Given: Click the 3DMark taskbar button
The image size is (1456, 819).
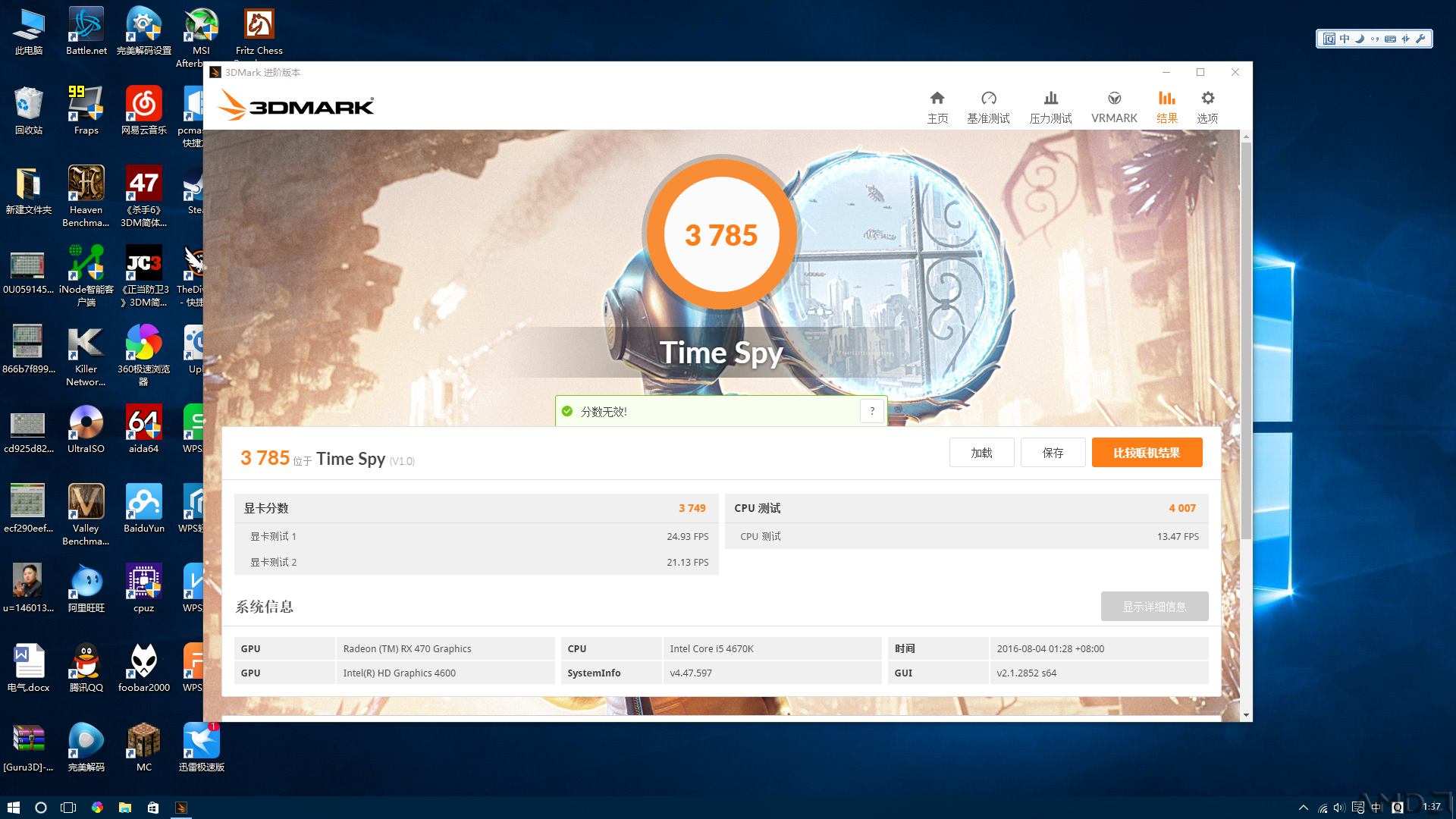Looking at the screenshot, I should (x=181, y=808).
